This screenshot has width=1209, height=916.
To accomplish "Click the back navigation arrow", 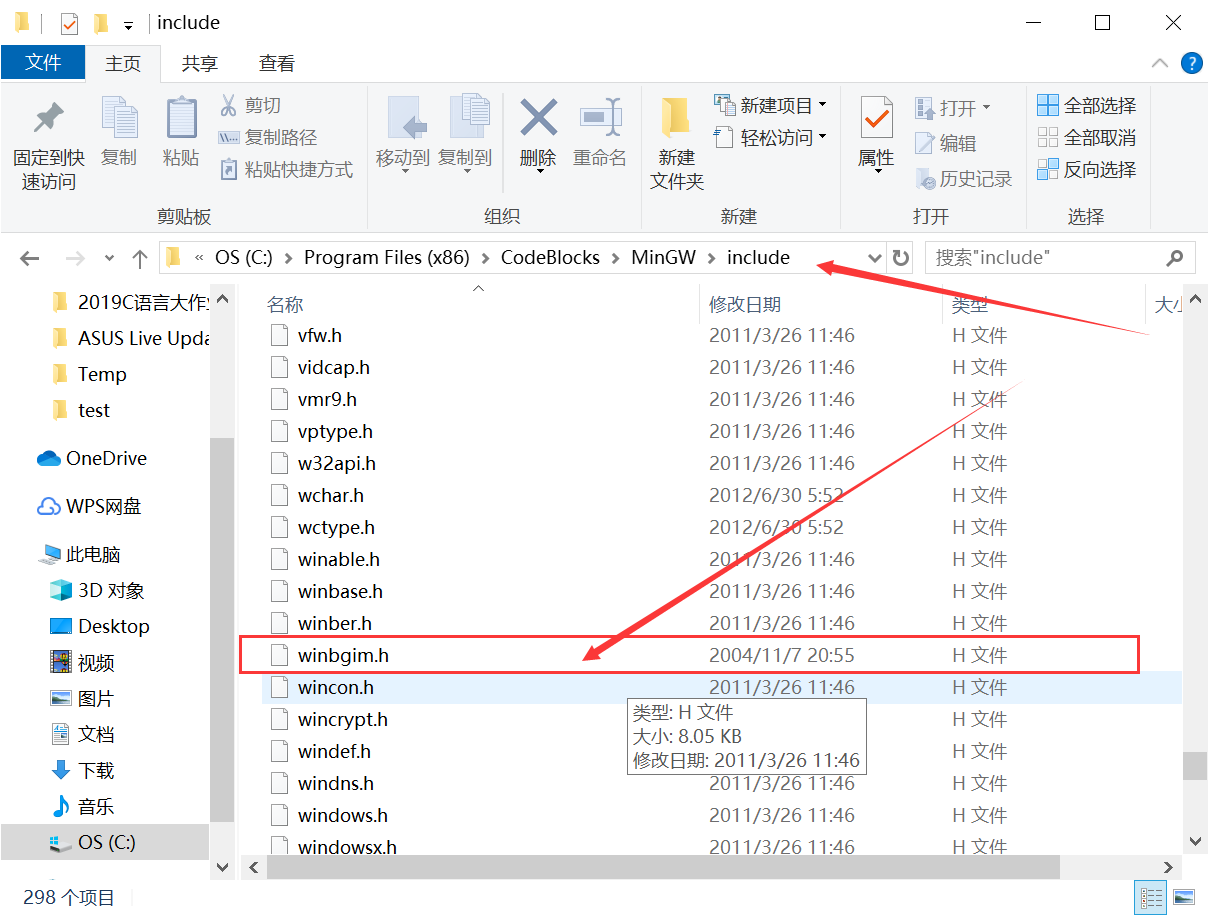I will pos(29,257).
